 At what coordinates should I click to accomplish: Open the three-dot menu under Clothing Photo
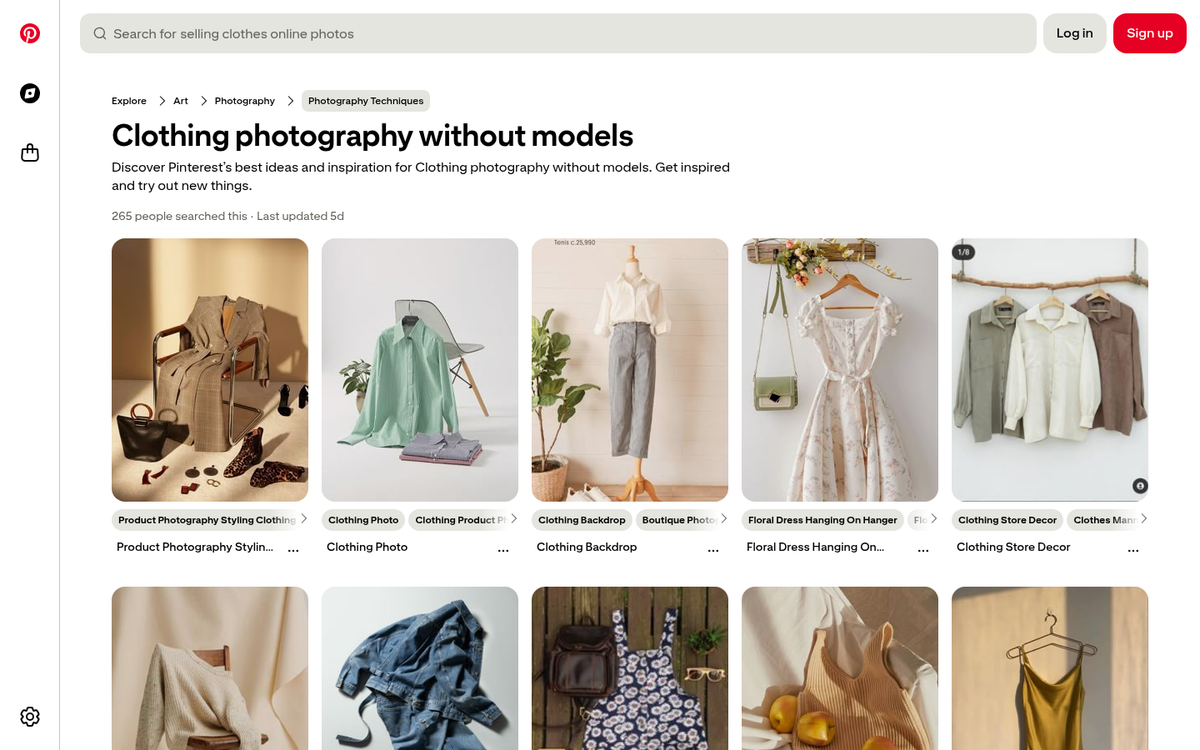click(x=503, y=548)
